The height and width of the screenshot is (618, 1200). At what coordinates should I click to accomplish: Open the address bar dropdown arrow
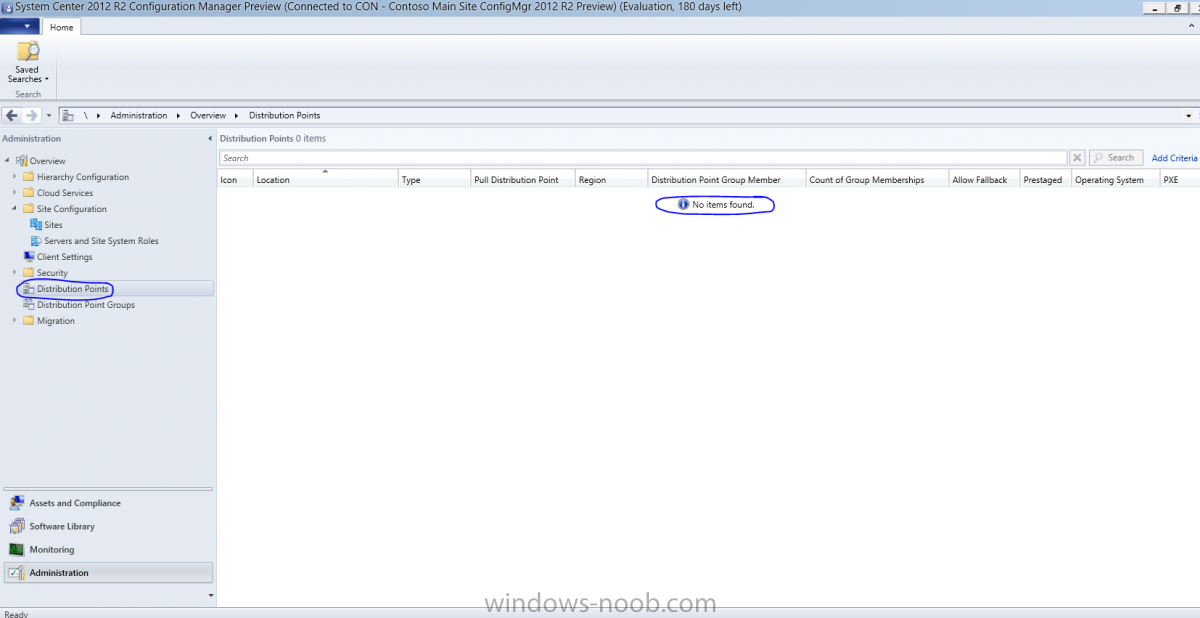pyautogui.click(x=1188, y=116)
